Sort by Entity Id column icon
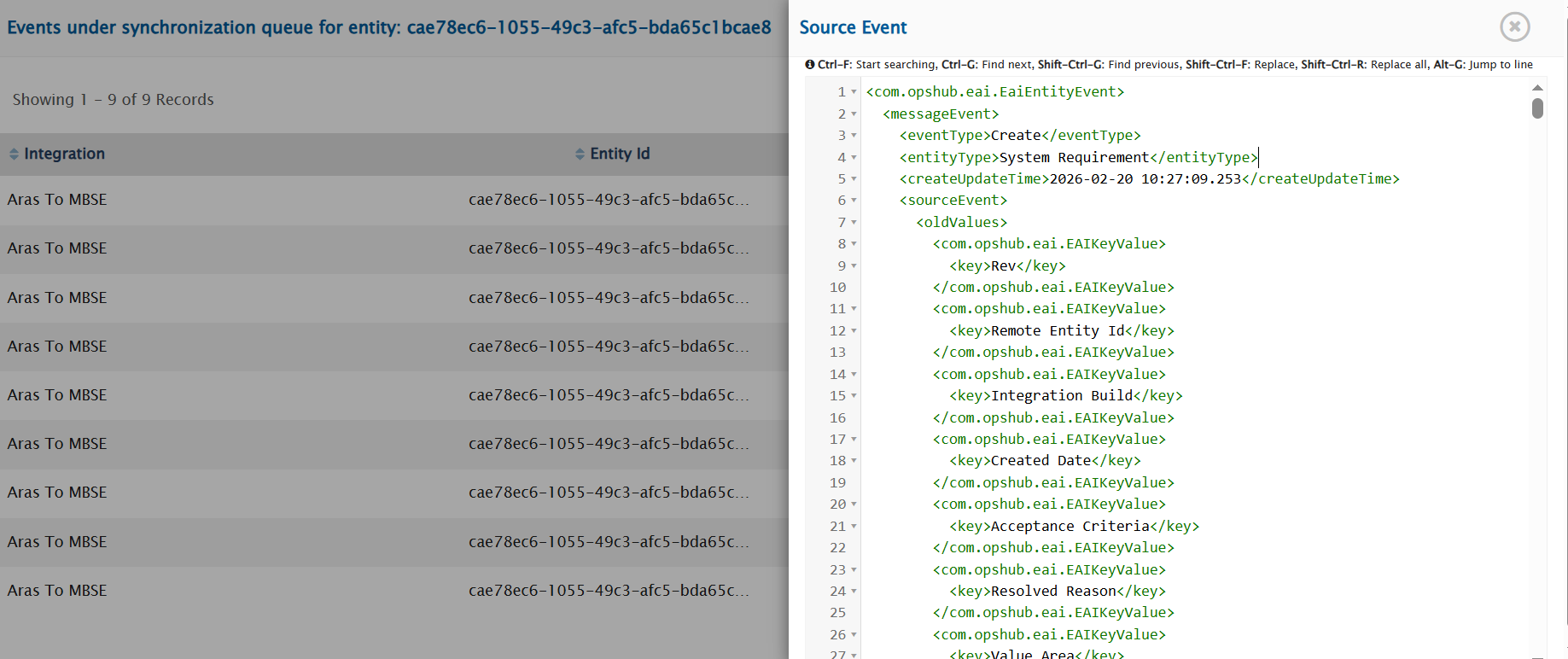This screenshot has width=1568, height=659. coord(580,155)
